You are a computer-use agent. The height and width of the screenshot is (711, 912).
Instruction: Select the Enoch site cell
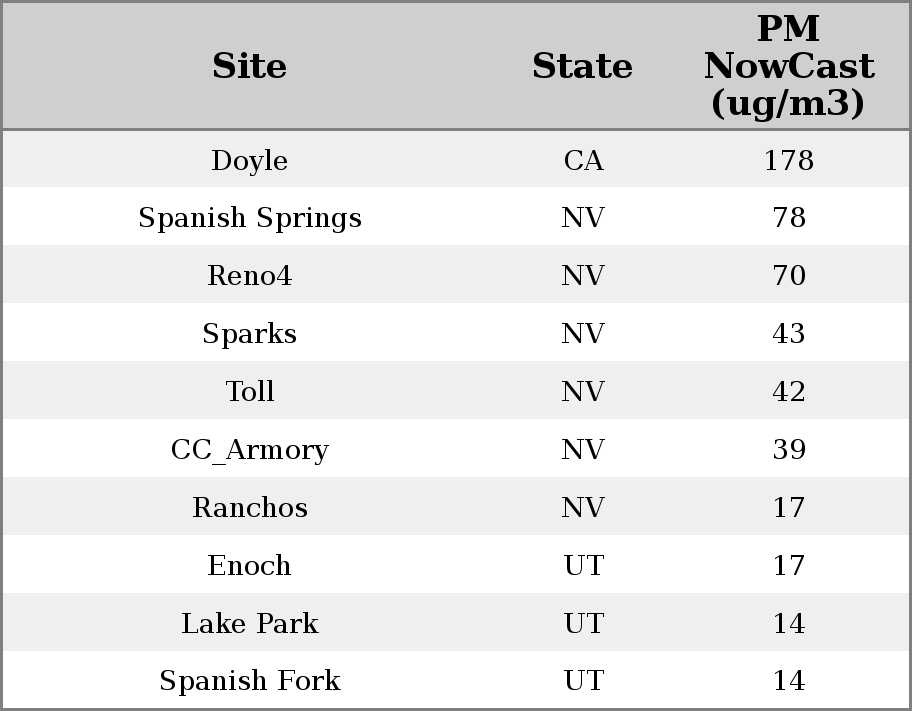pyautogui.click(x=250, y=566)
